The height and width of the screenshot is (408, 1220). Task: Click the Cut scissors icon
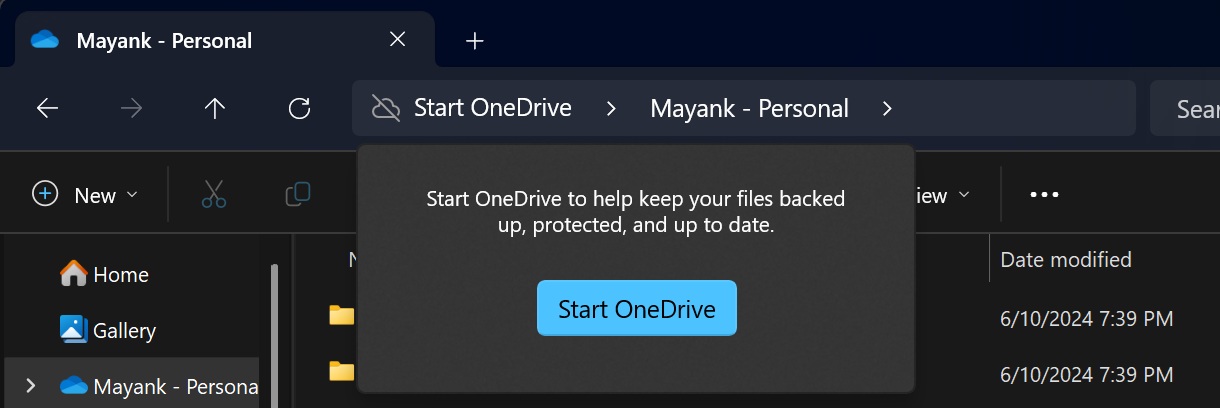213,194
